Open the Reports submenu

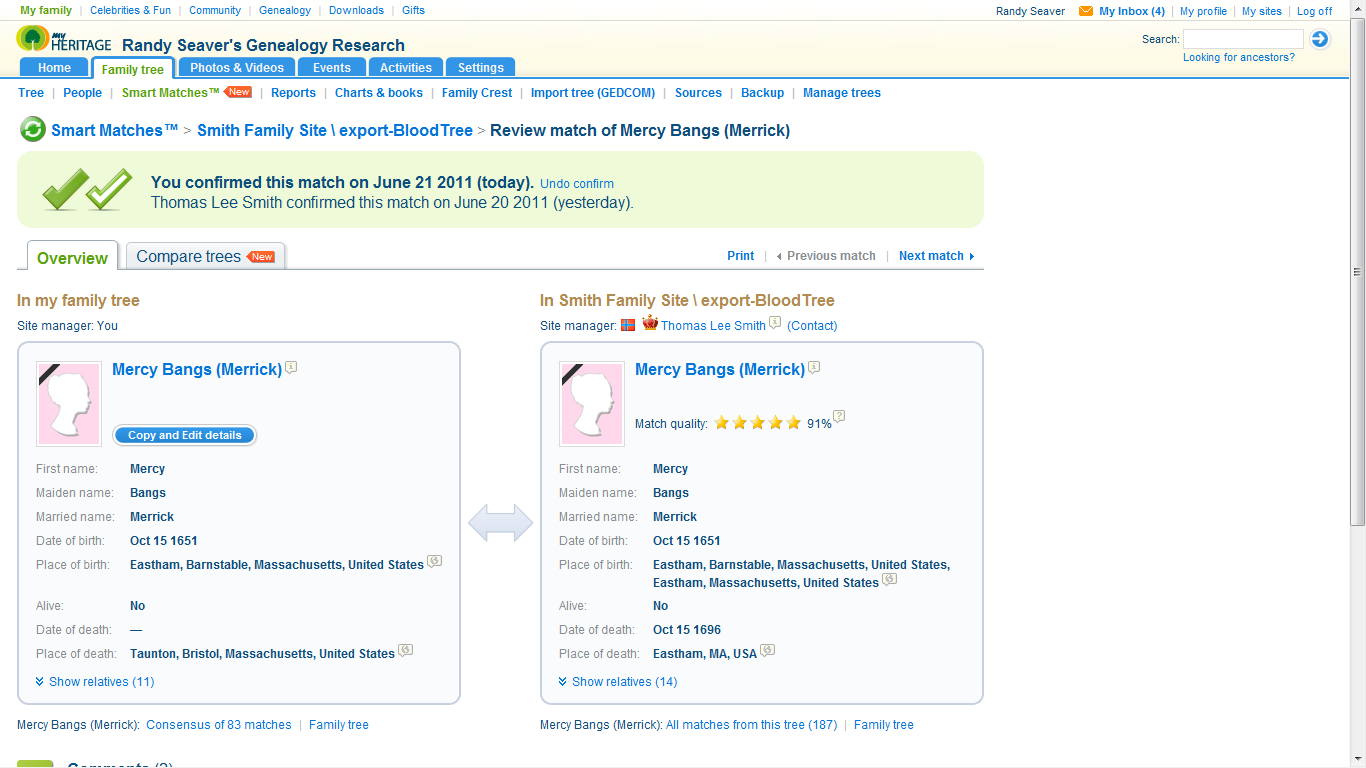pyautogui.click(x=293, y=93)
